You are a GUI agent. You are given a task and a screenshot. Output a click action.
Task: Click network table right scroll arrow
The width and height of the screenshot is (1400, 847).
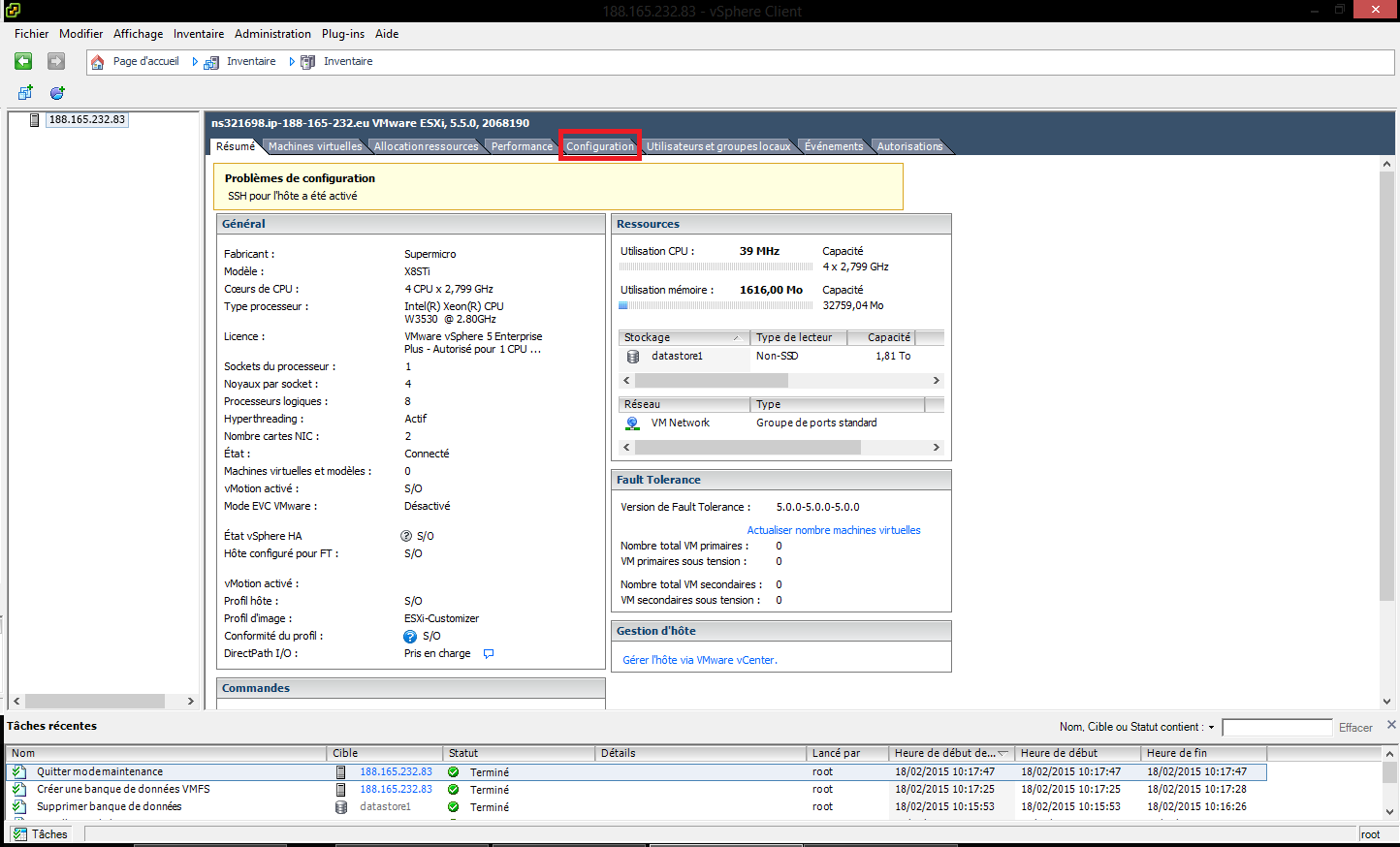(936, 447)
